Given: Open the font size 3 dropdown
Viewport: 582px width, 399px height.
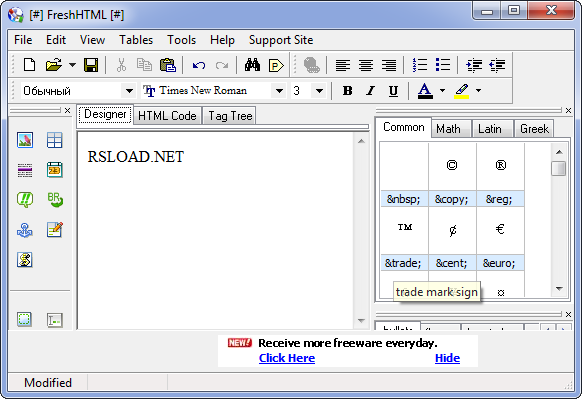Looking at the screenshot, I should [319, 91].
